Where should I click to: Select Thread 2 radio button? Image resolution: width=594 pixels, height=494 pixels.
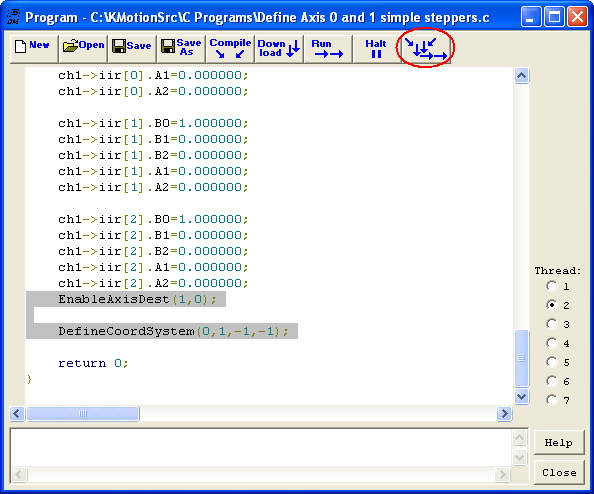click(552, 305)
